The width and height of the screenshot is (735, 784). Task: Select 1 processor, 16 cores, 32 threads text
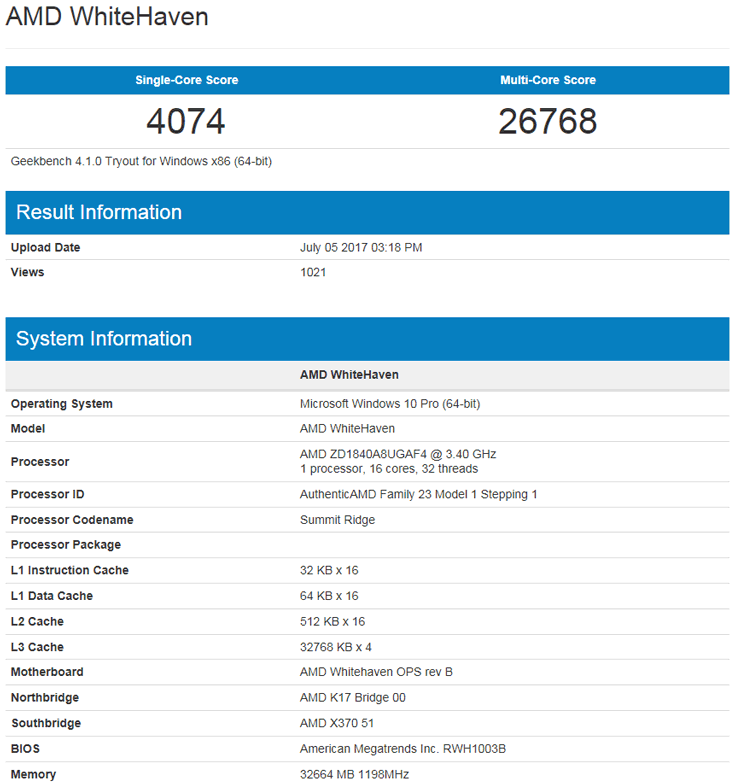[x=389, y=469]
